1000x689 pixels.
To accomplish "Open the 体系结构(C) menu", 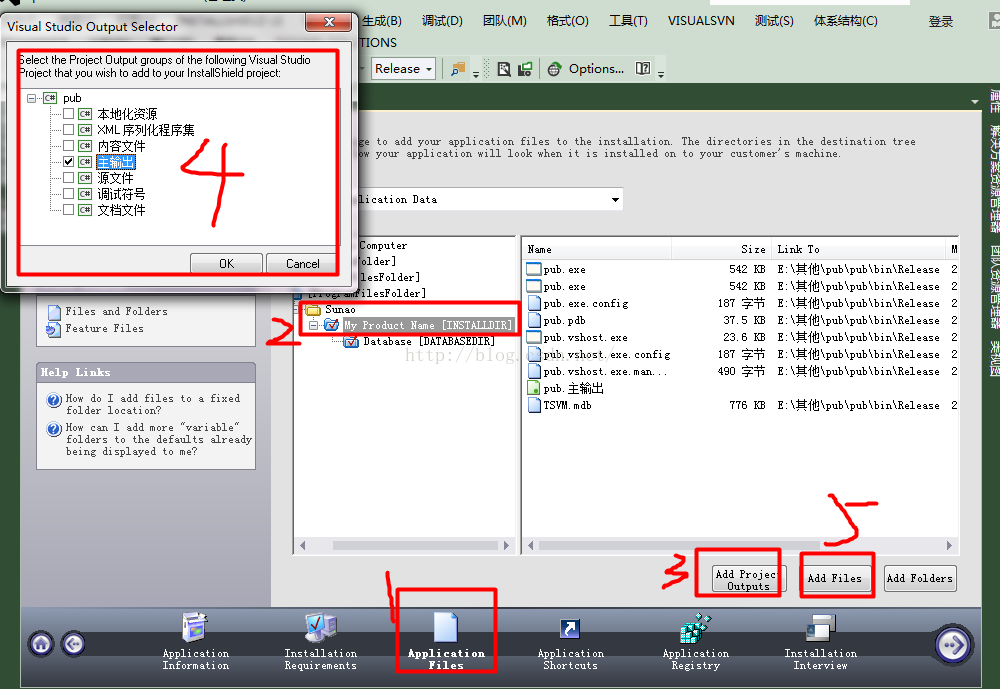I will [846, 21].
